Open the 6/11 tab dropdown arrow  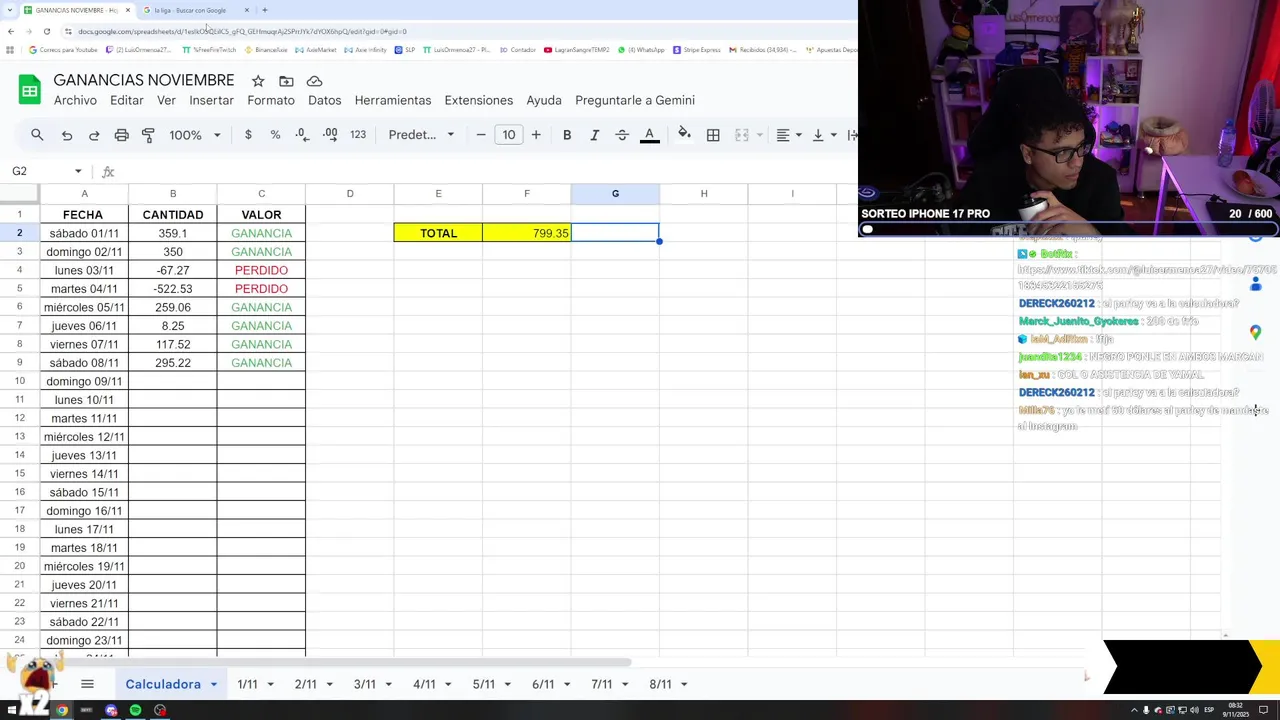(565, 684)
